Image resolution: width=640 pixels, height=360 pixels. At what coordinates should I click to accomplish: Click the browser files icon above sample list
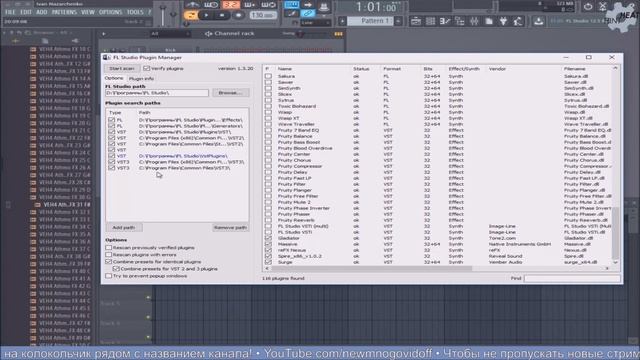[45, 41]
